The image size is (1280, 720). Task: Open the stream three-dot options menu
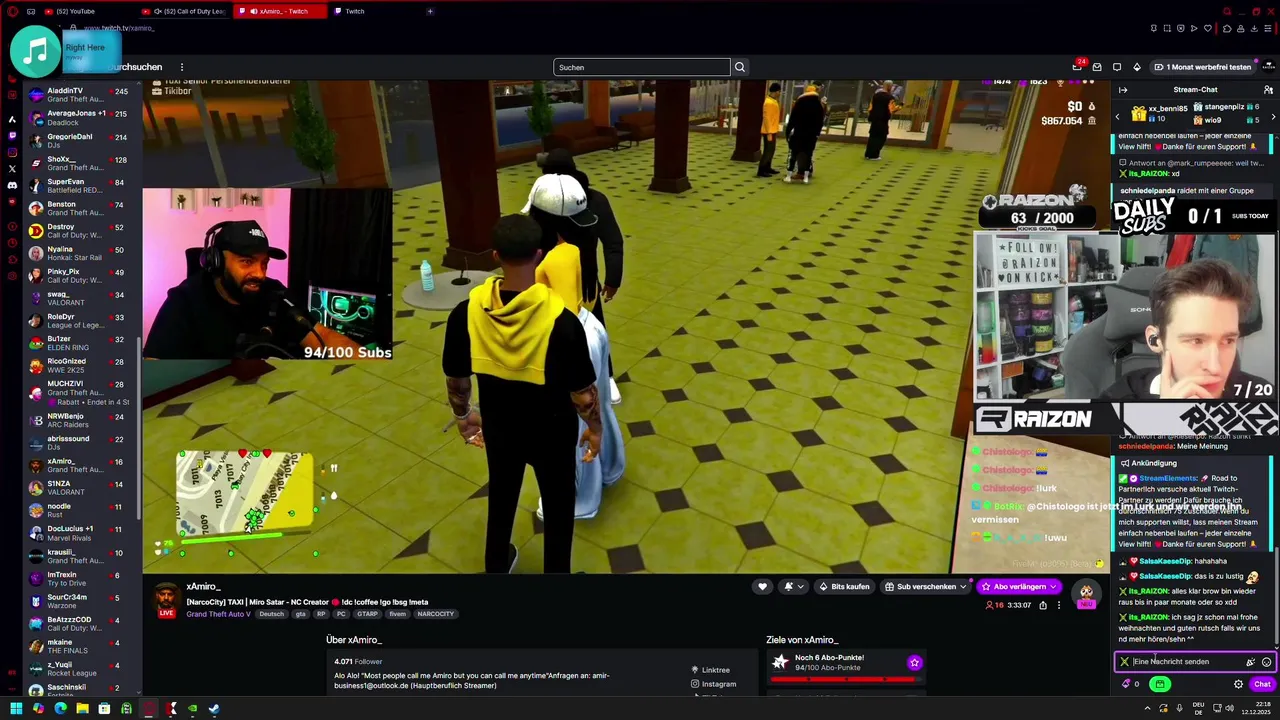[1059, 605]
